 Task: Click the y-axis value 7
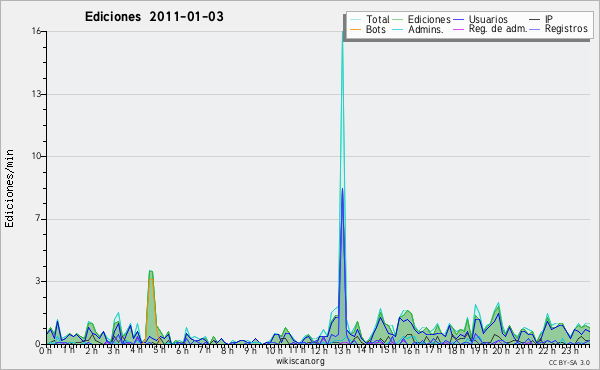(38, 219)
